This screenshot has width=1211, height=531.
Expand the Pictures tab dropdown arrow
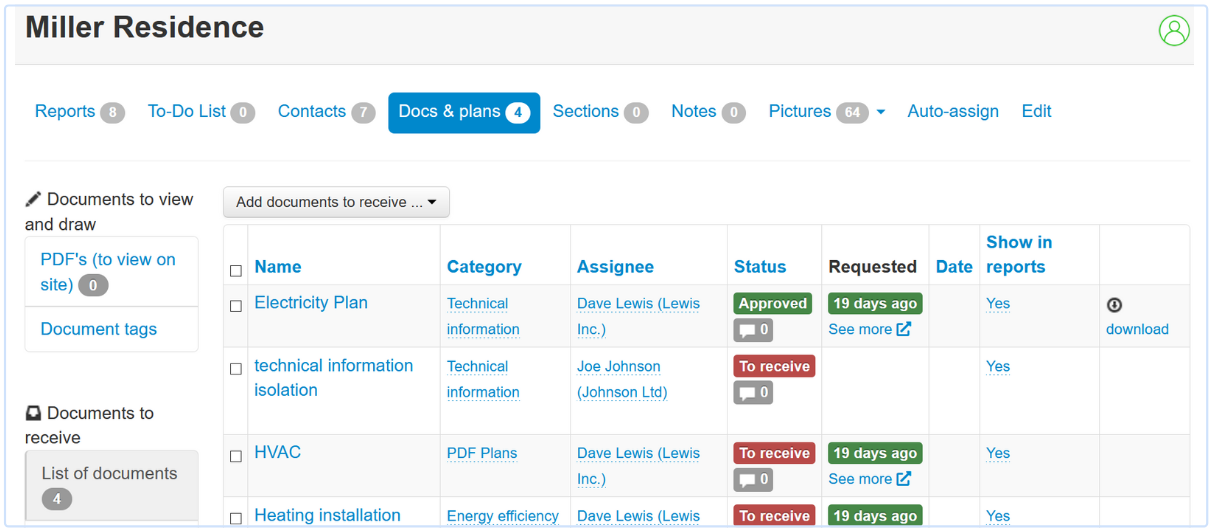point(881,112)
